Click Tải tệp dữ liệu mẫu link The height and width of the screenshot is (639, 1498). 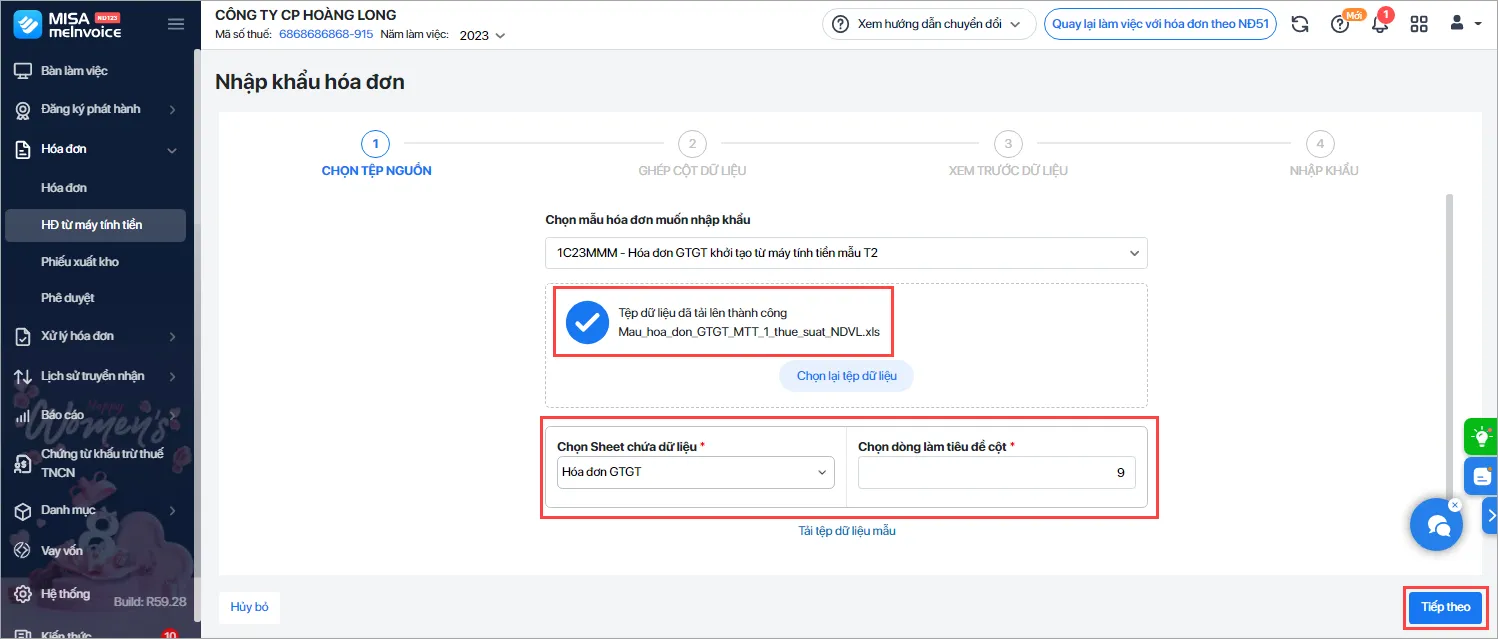click(846, 531)
